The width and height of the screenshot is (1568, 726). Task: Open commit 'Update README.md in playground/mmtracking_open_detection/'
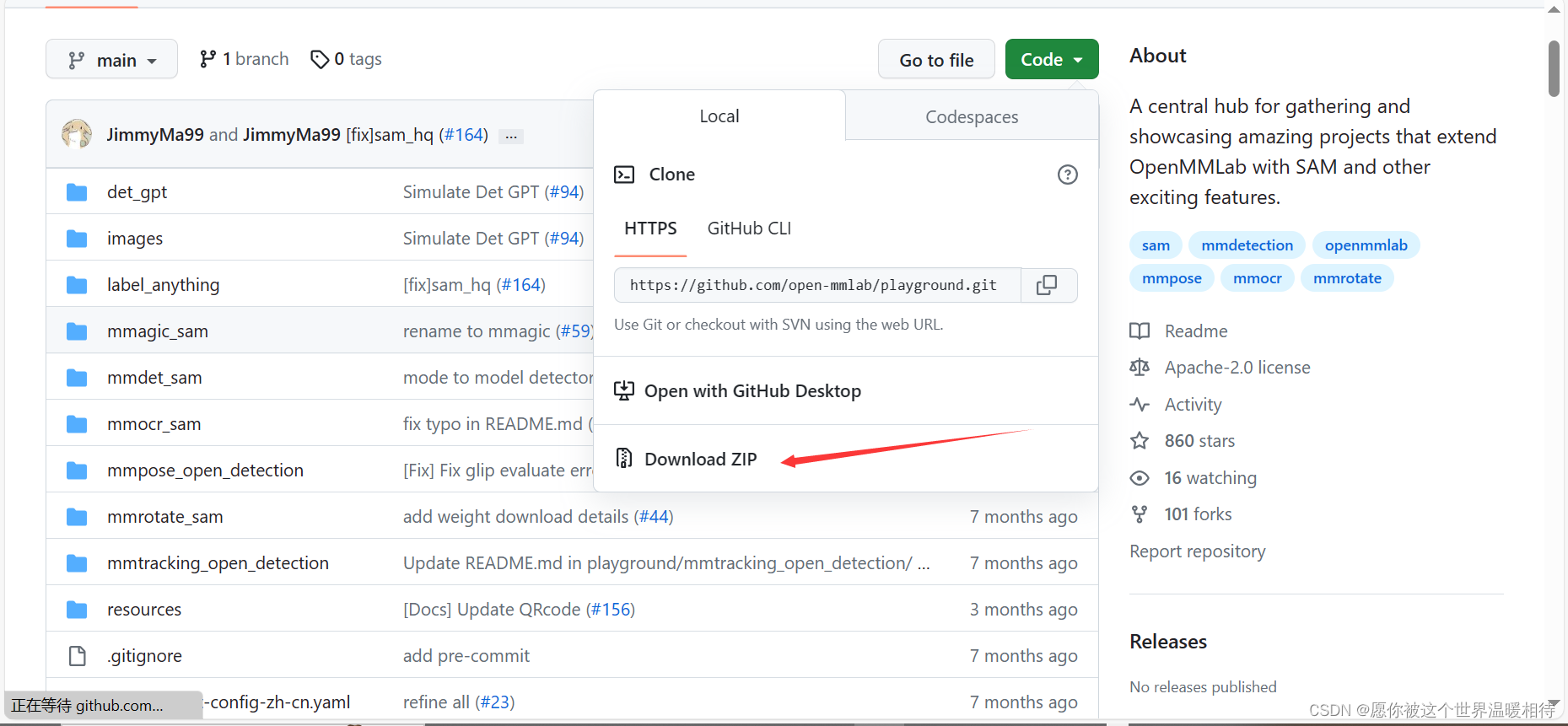(666, 563)
